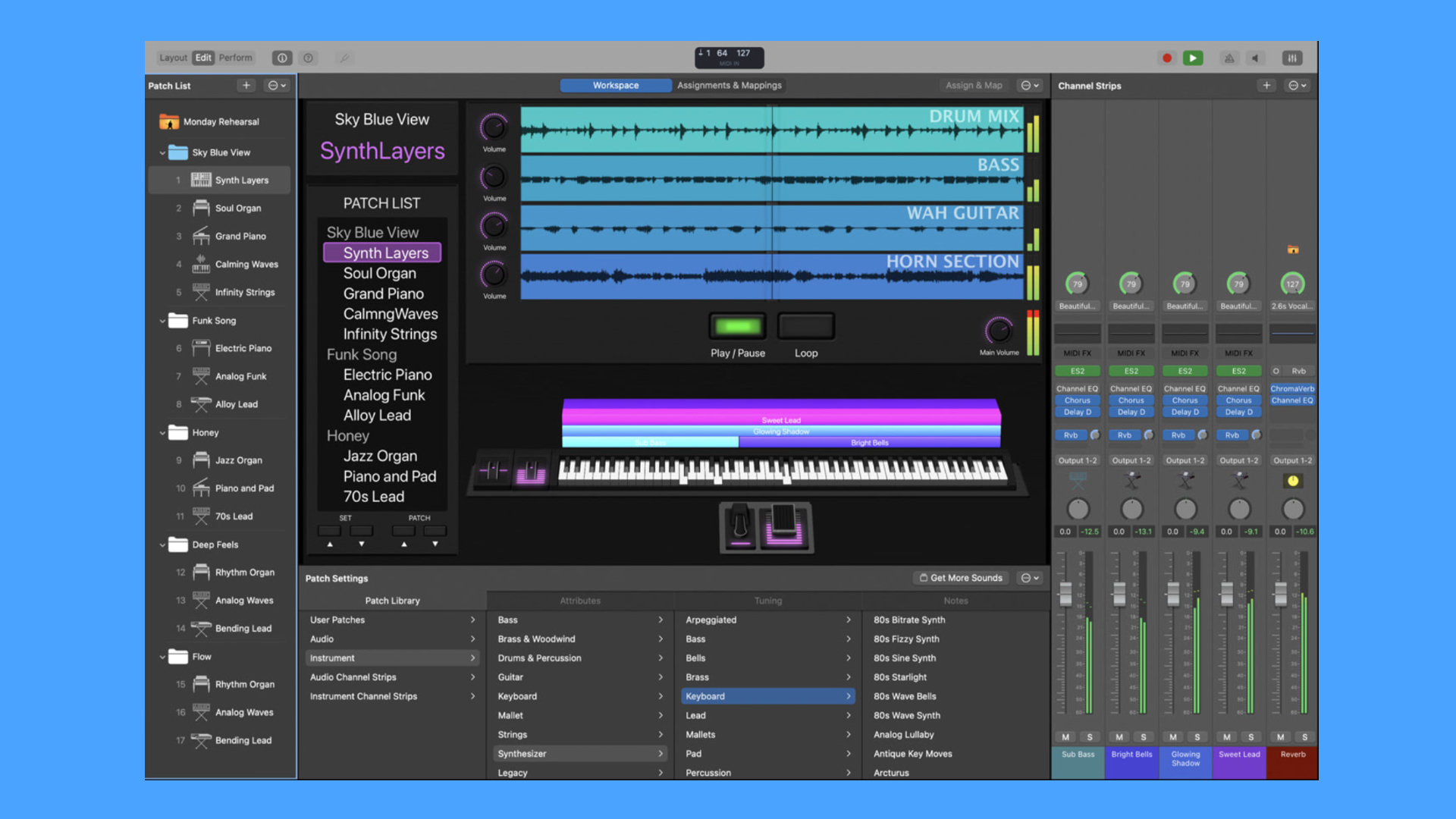
Task: Collapse the Funk Song set folder
Action: pos(162,321)
